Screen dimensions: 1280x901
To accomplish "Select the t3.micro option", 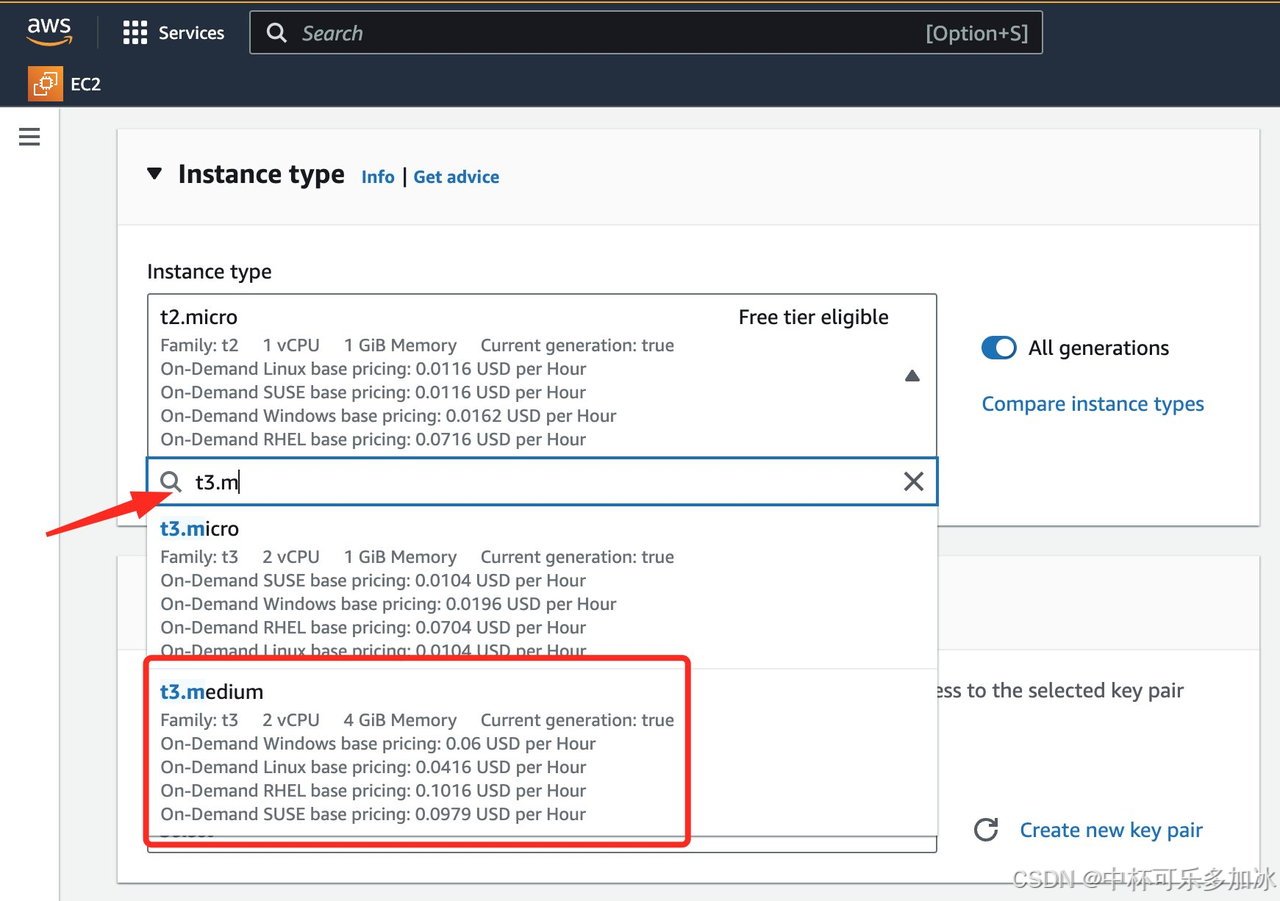I will 542,587.
